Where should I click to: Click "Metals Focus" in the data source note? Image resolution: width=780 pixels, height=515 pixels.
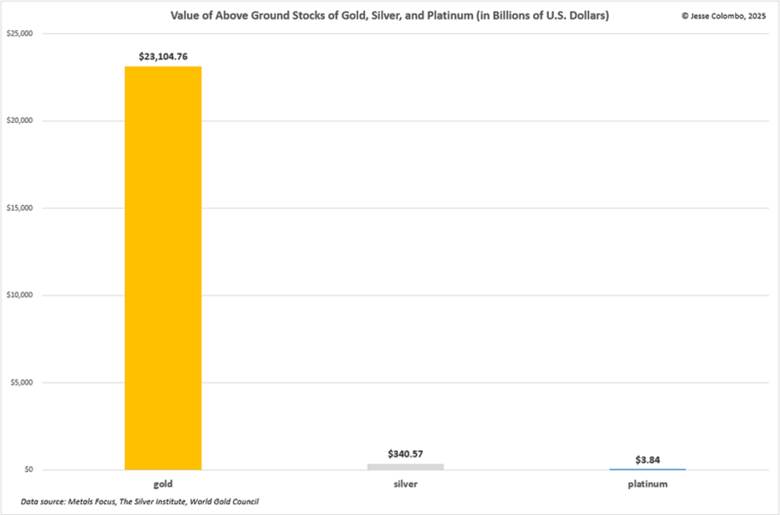click(x=90, y=500)
